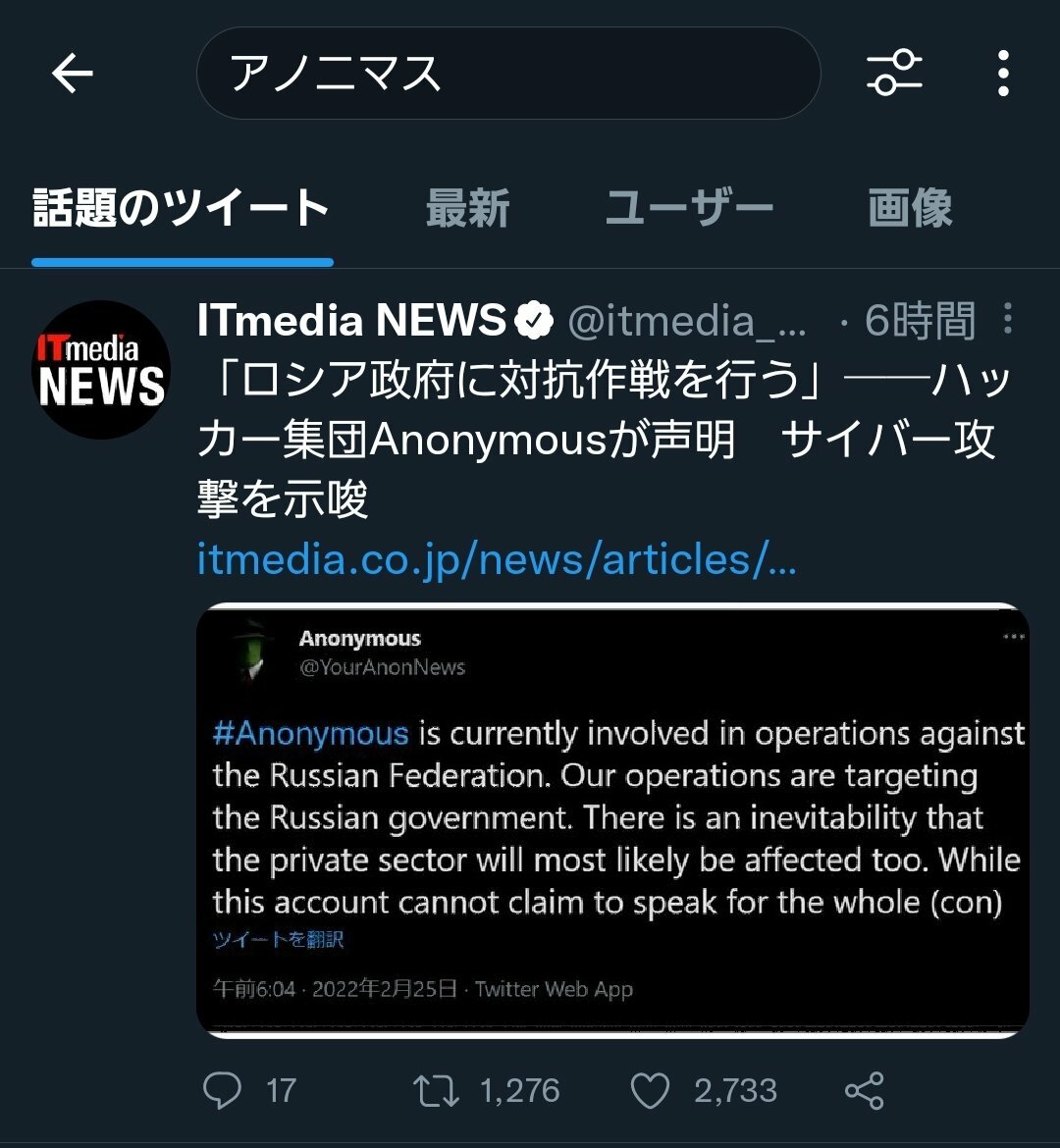The width and height of the screenshot is (1060, 1148).
Task: Open the 画像 tab
Action: point(910,208)
